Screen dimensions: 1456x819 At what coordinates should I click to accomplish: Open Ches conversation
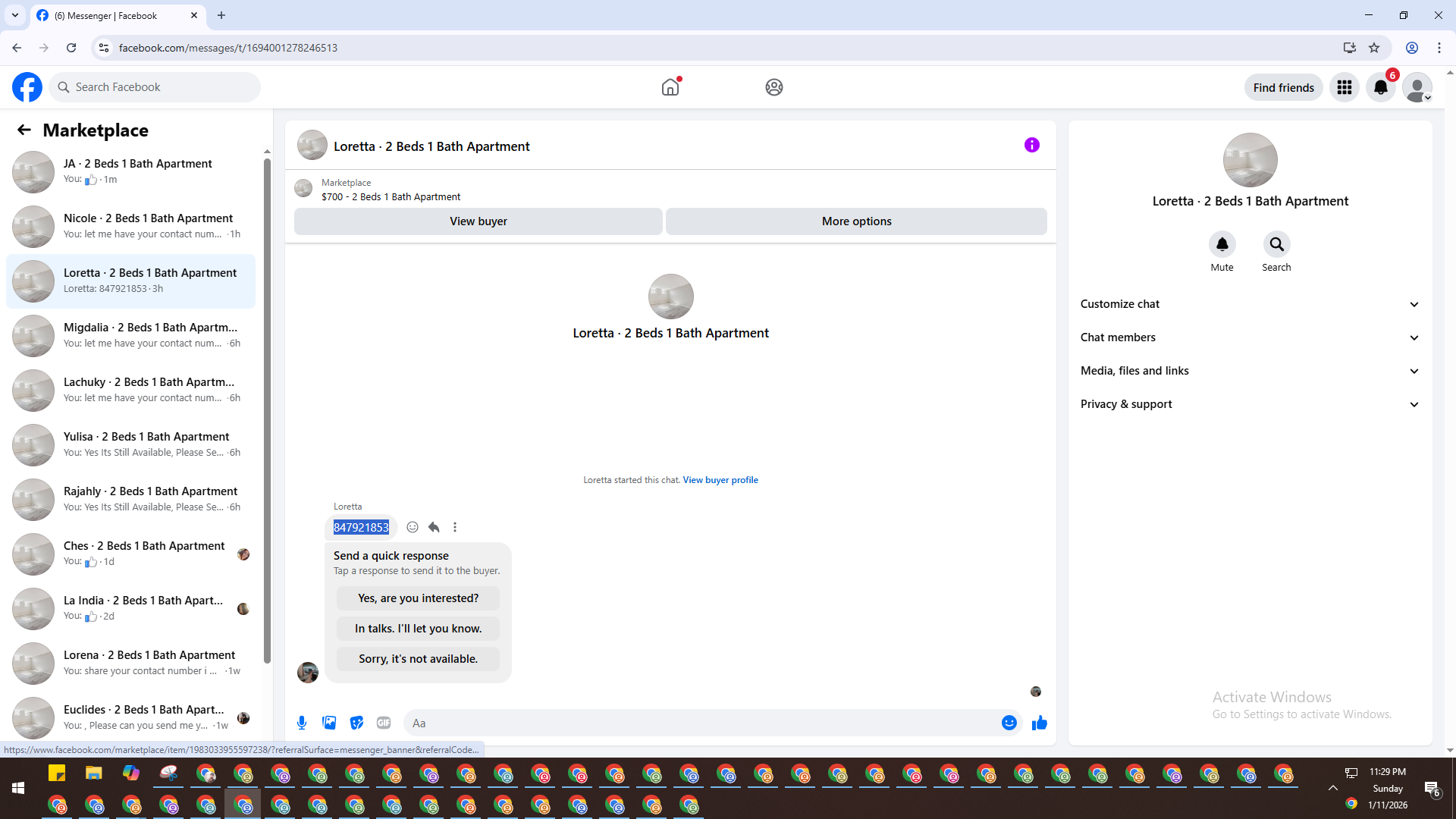(130, 554)
